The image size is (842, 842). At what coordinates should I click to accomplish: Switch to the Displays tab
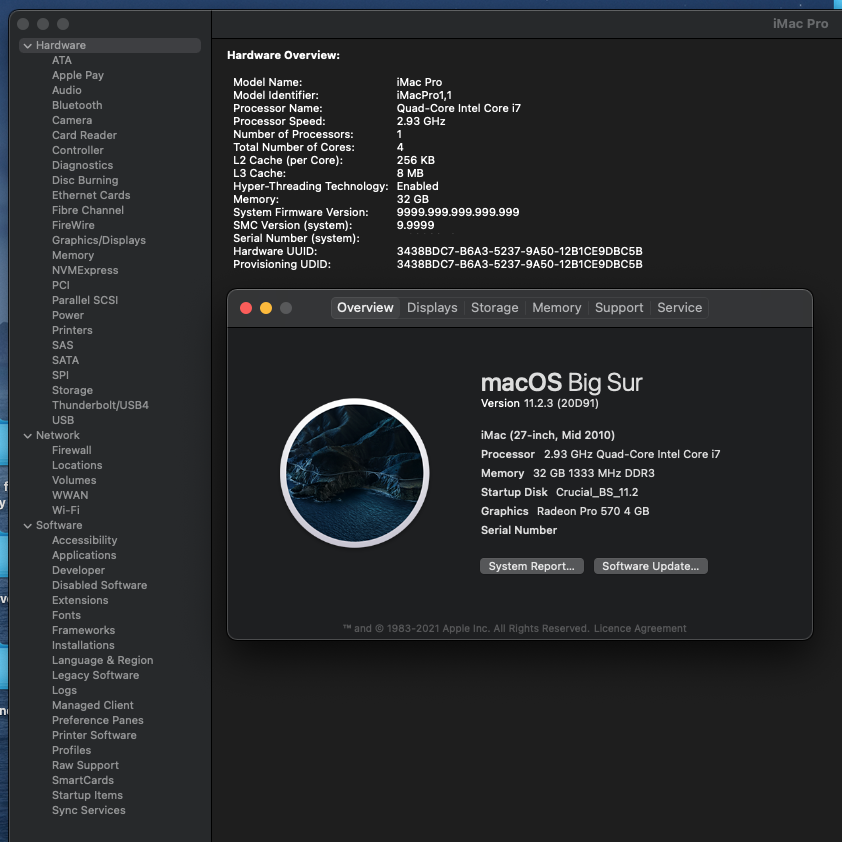coord(432,308)
